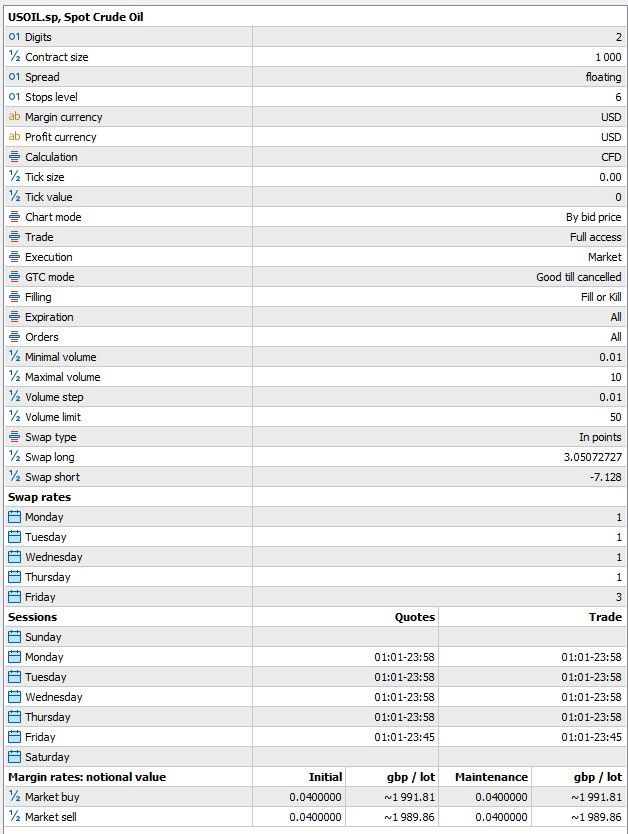Click the fraction icon beside Maximal volume
Viewport: 628px width, 834px height.
(x=14, y=377)
